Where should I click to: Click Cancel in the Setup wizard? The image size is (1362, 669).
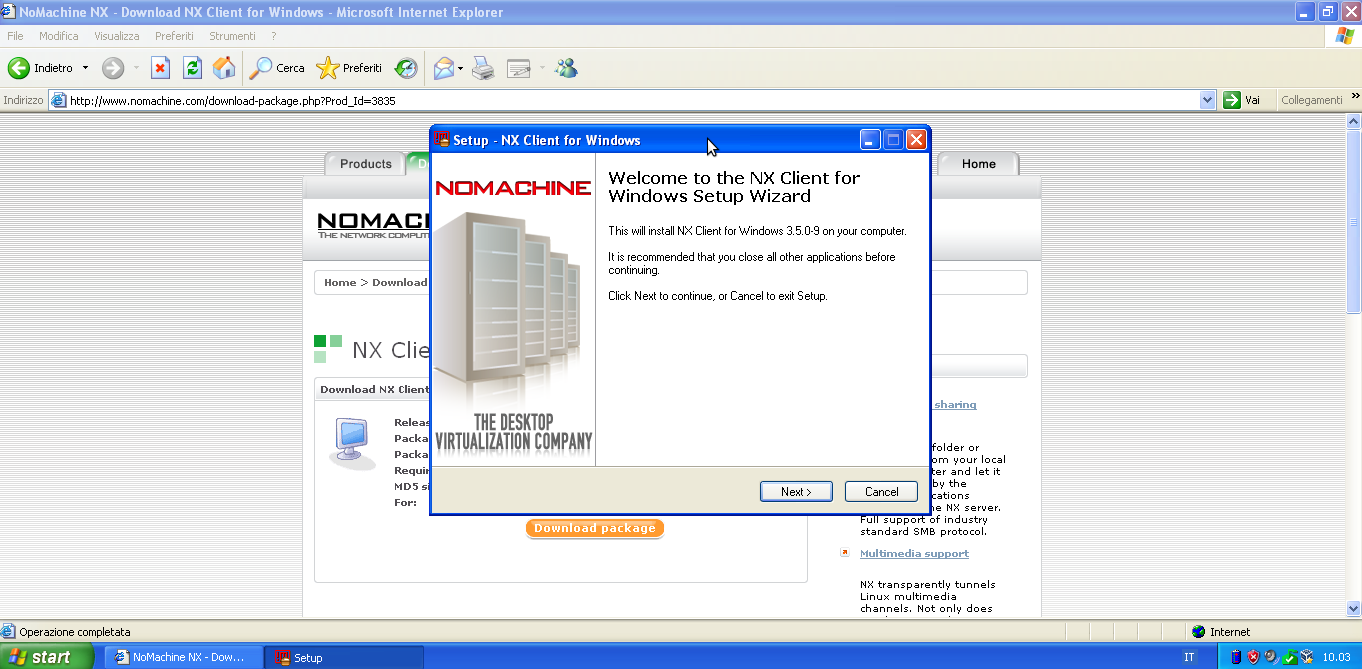[x=881, y=491]
